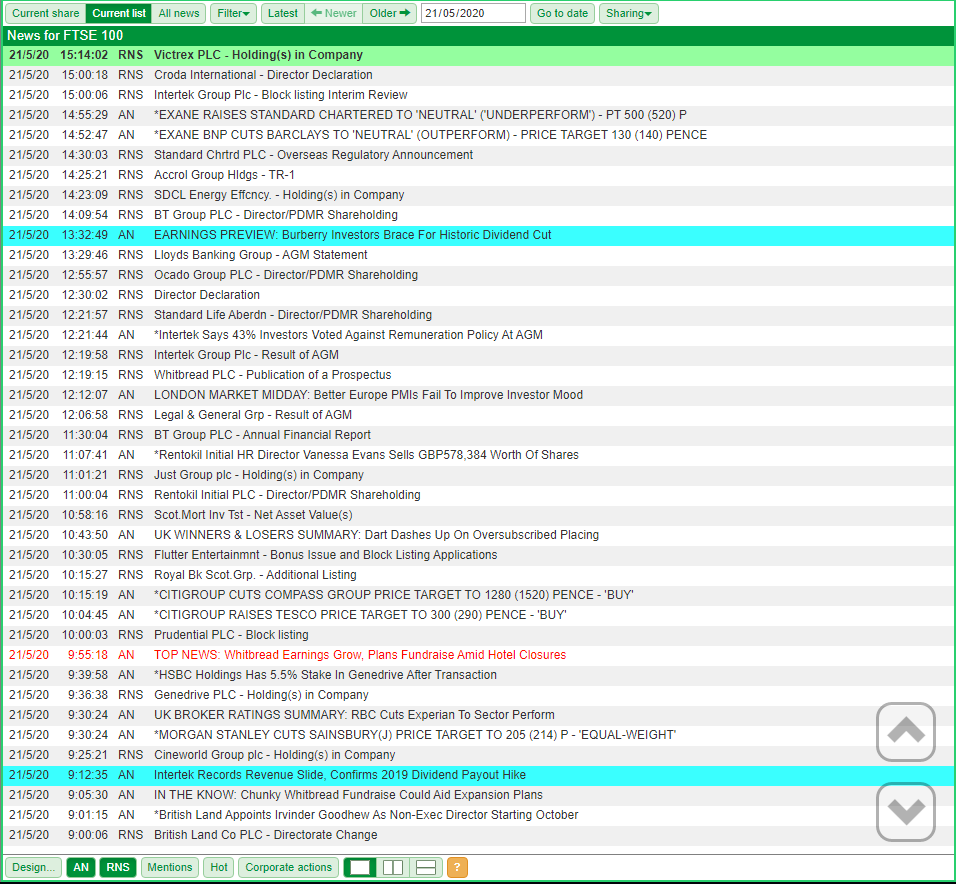Open the red Whitbread TOP NEWS headline
This screenshot has width=956, height=884.
point(360,655)
